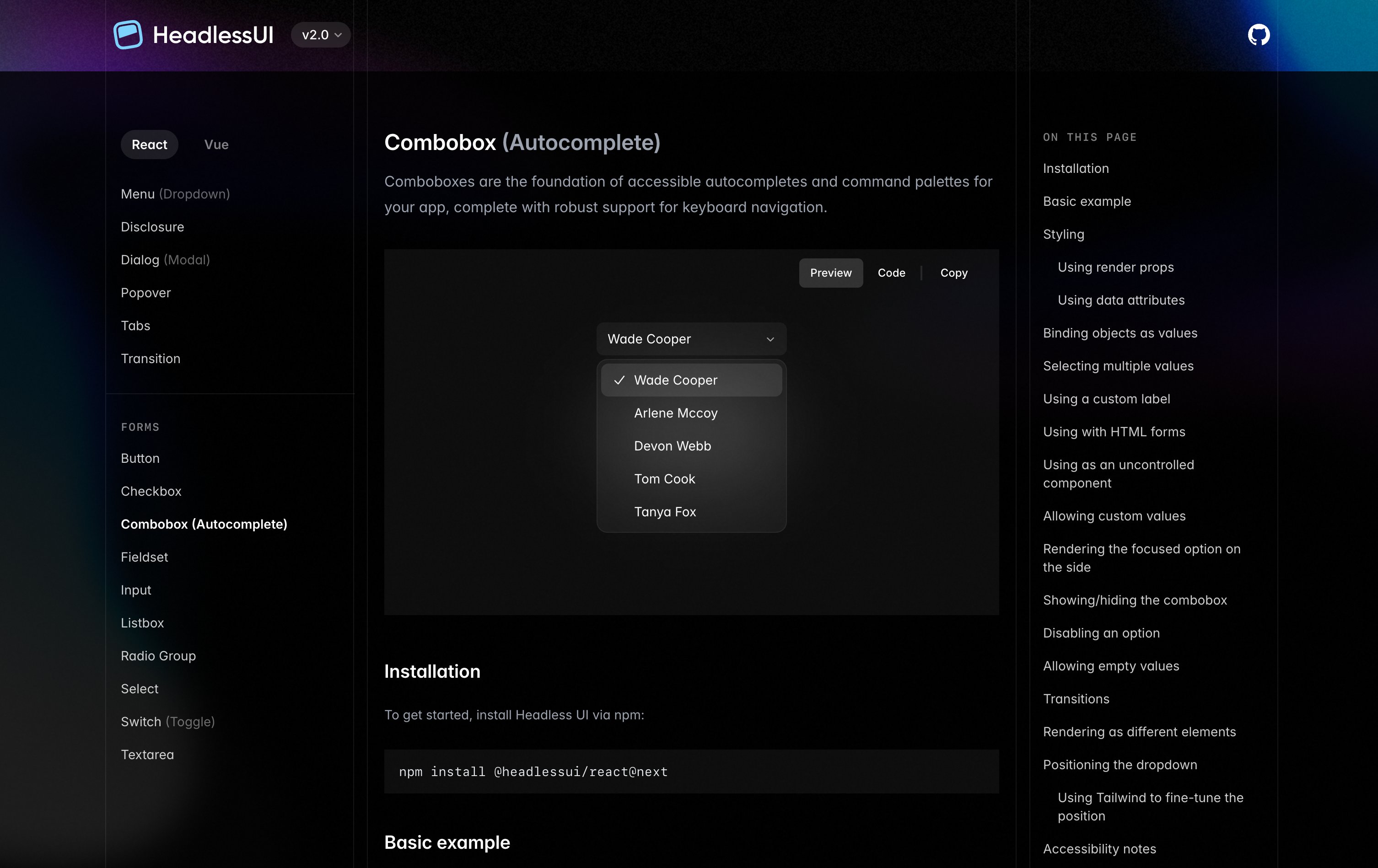The width and height of the screenshot is (1378, 868).
Task: Jump to Basic example section link
Action: click(x=1087, y=201)
